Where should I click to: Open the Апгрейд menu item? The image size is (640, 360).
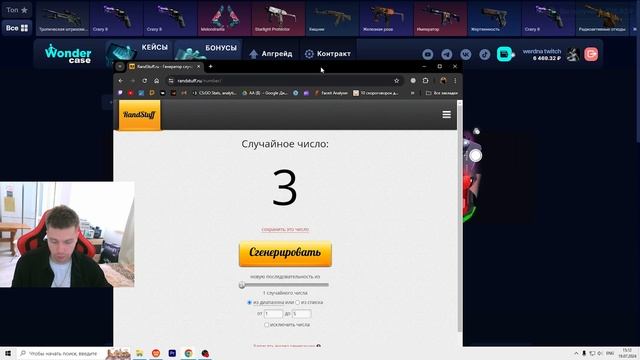point(271,54)
